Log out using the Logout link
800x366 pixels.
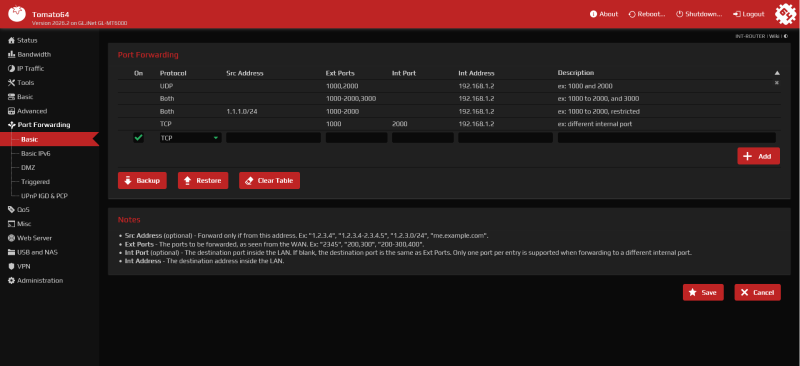748,14
